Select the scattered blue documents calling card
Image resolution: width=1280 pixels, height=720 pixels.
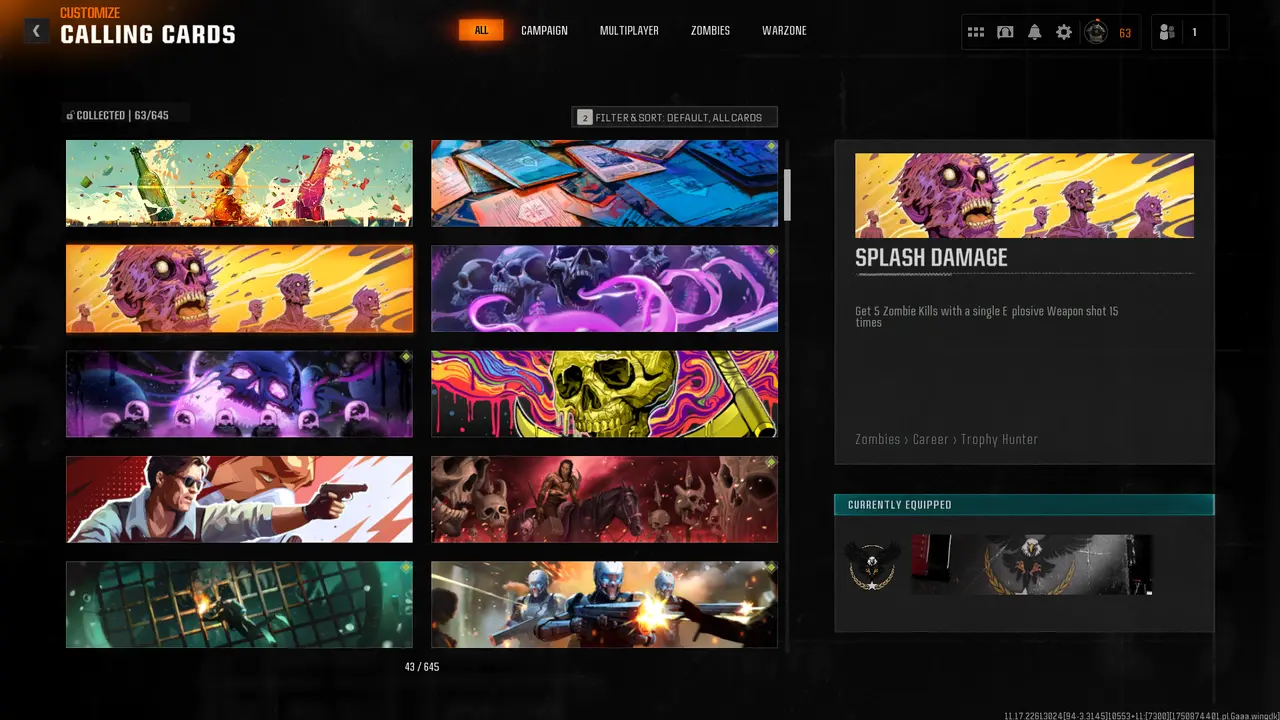[604, 183]
